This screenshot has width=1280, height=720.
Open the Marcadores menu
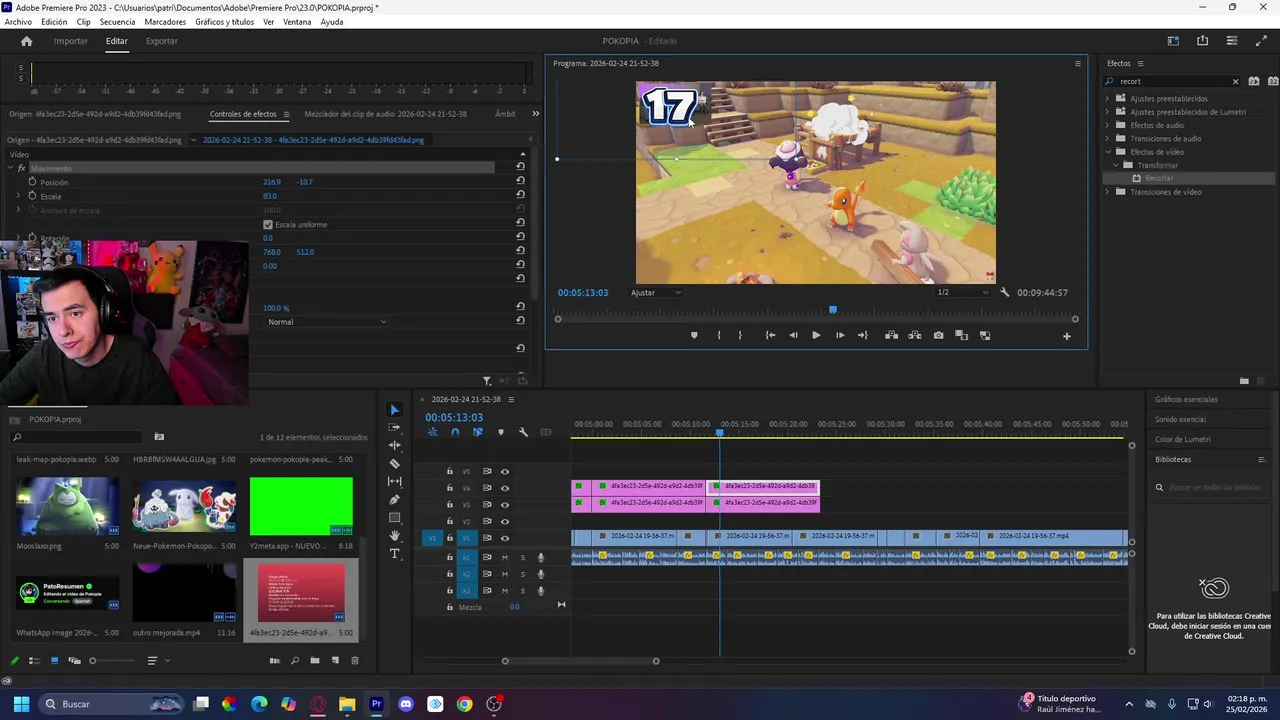[165, 22]
